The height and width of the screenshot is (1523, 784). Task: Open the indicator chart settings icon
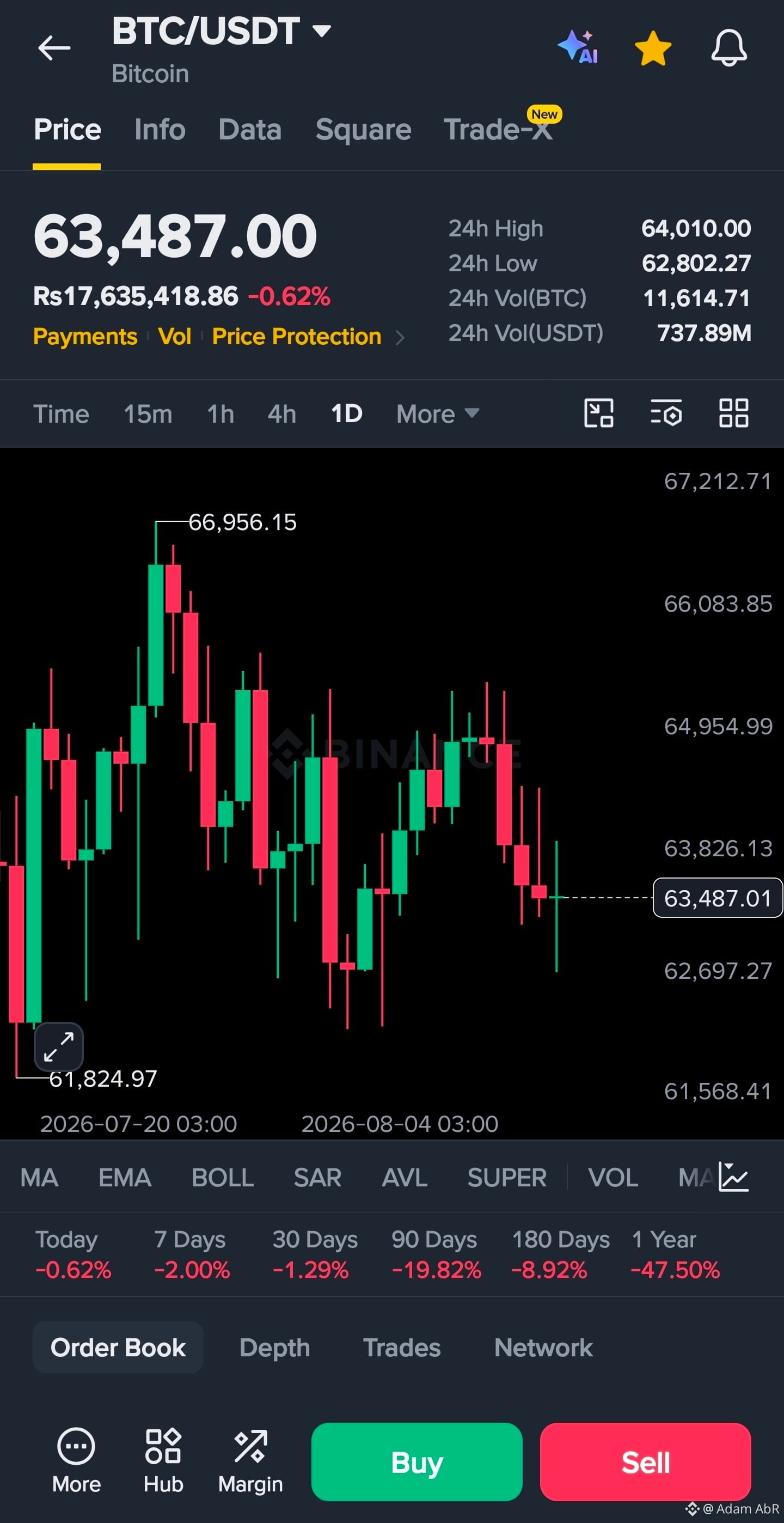coord(734,1177)
